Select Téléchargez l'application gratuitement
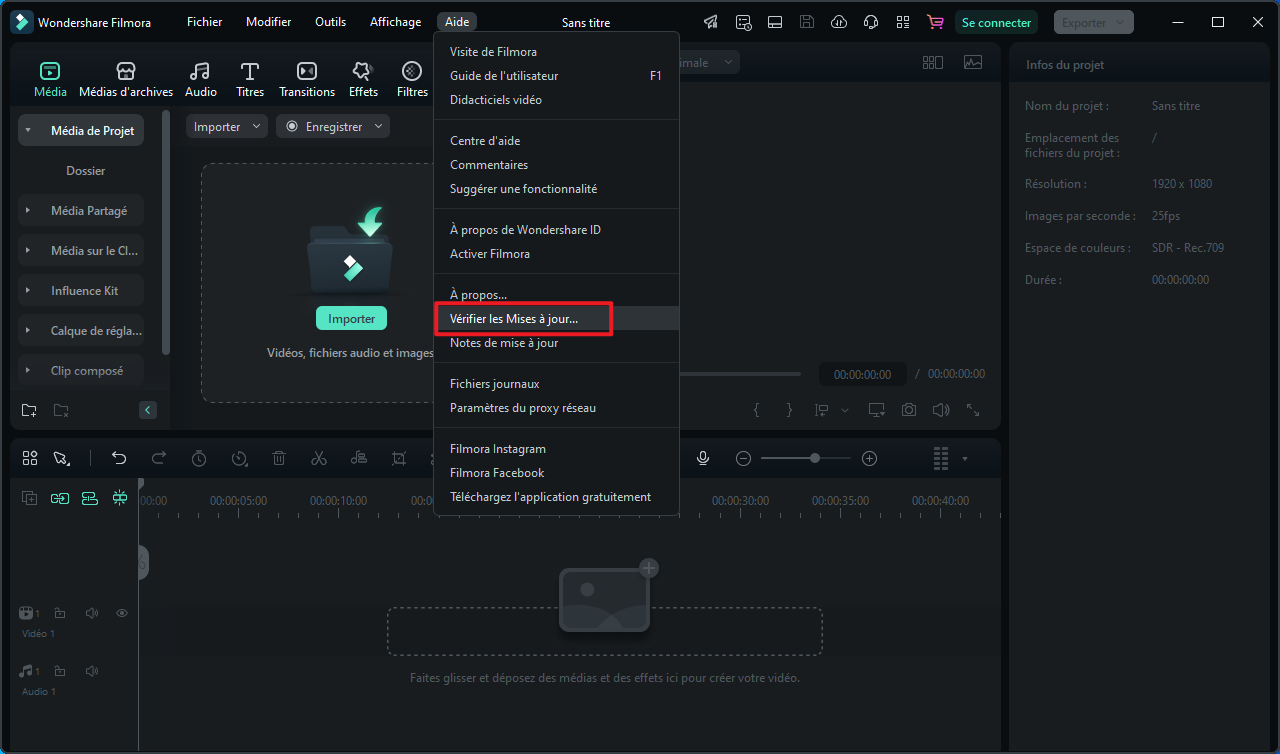This screenshot has height=754, width=1280. click(x=556, y=497)
